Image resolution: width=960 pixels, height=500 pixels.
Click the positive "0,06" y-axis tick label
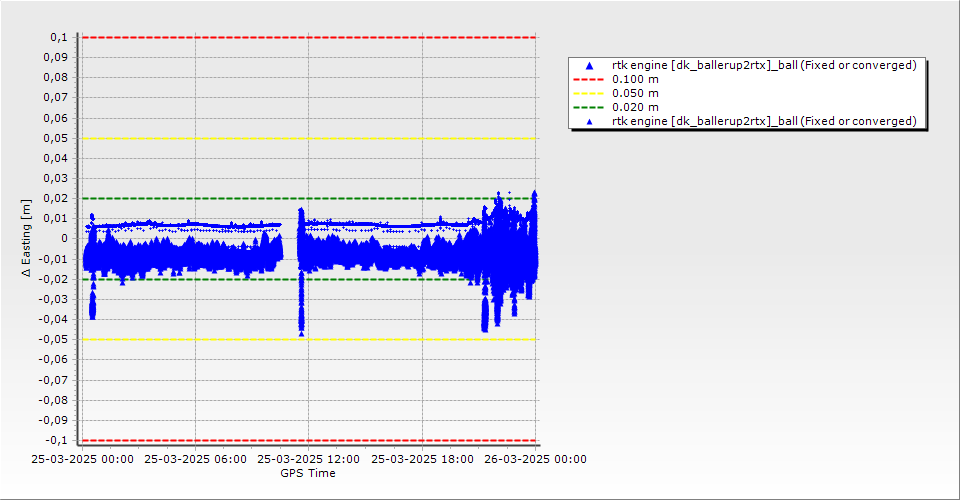56,118
